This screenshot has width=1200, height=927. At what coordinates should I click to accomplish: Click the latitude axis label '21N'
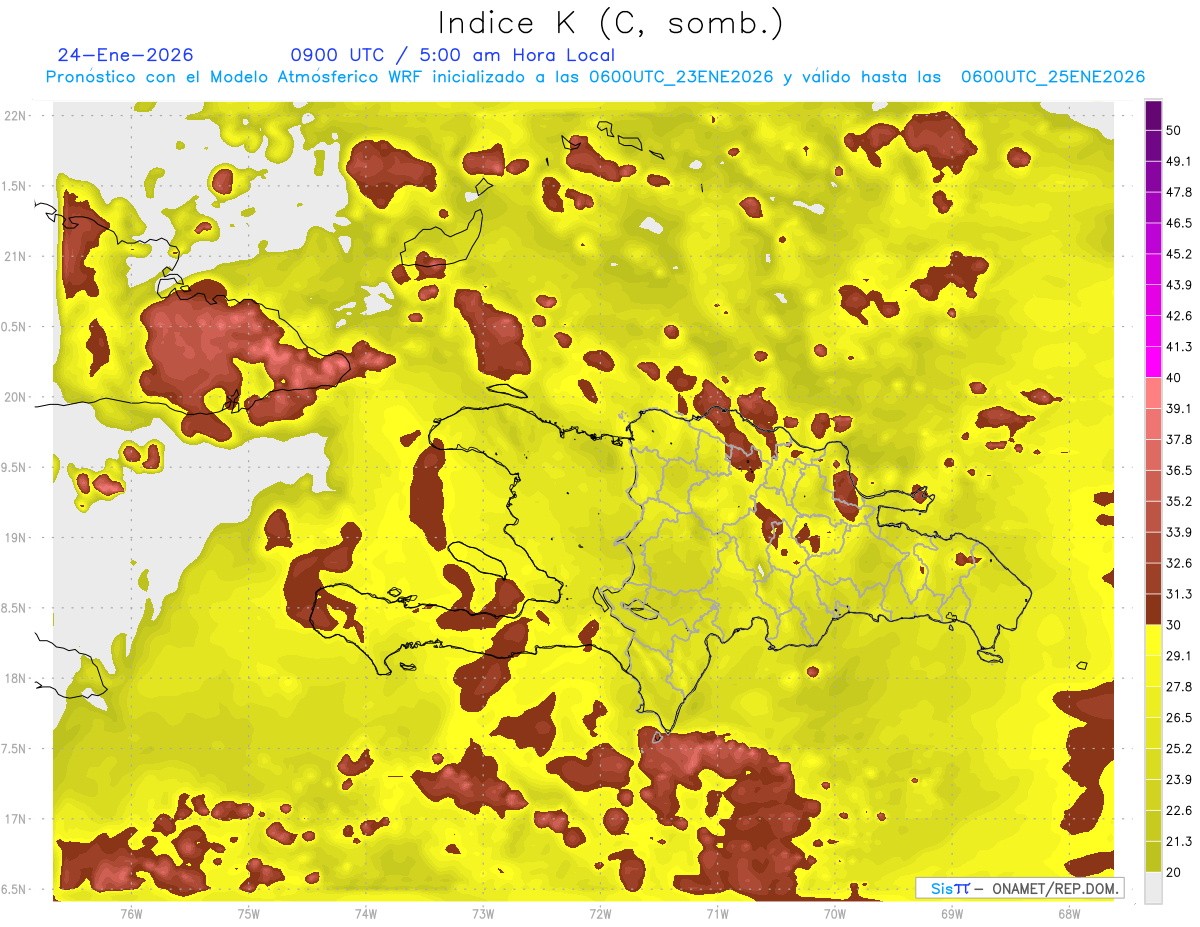pos(14,256)
